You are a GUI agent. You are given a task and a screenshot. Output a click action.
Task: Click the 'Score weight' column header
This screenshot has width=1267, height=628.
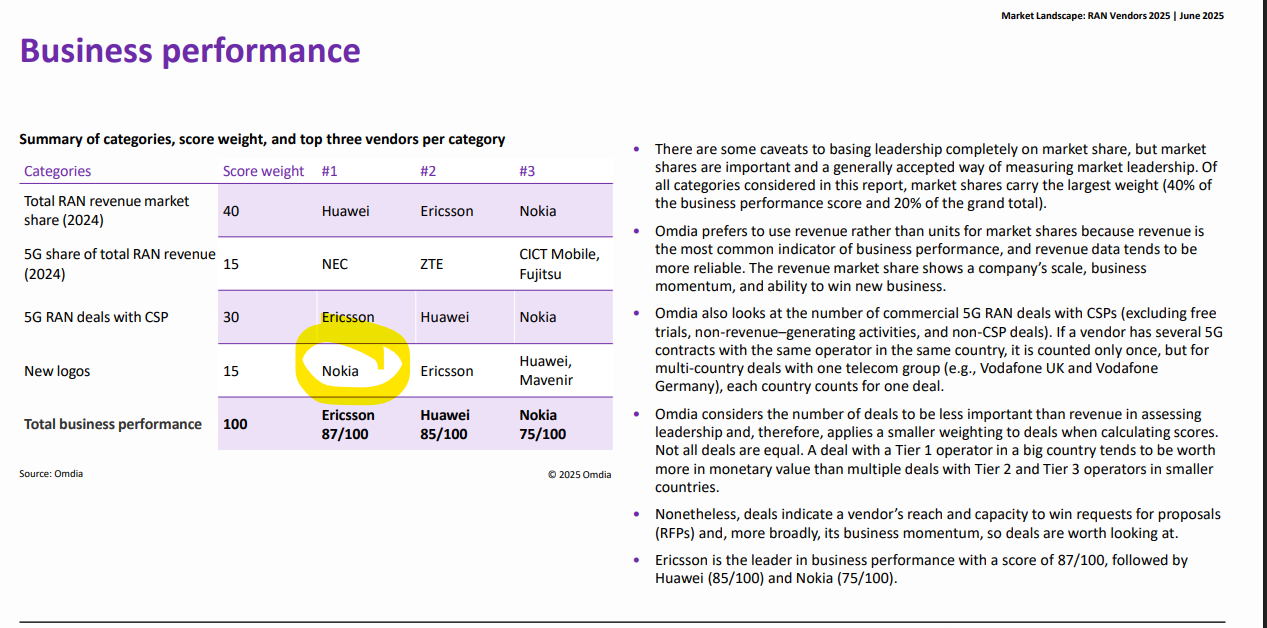(263, 171)
